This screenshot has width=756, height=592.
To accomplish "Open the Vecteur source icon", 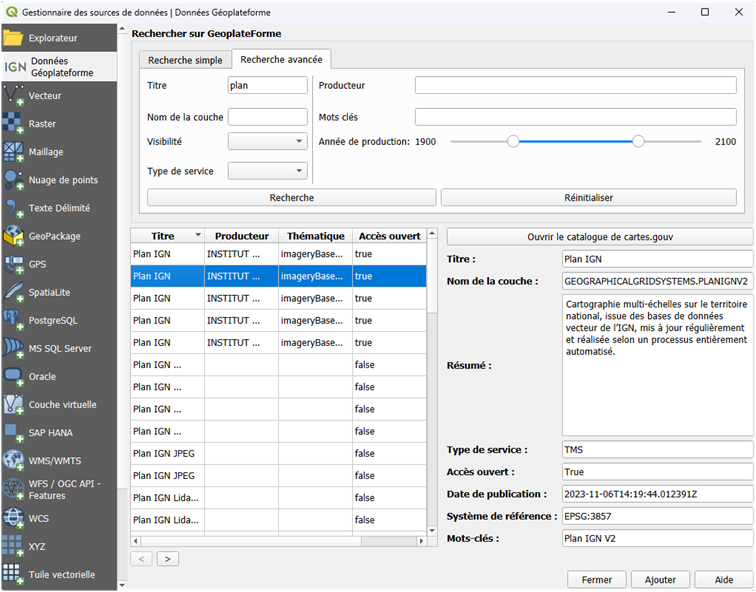I will 13,95.
